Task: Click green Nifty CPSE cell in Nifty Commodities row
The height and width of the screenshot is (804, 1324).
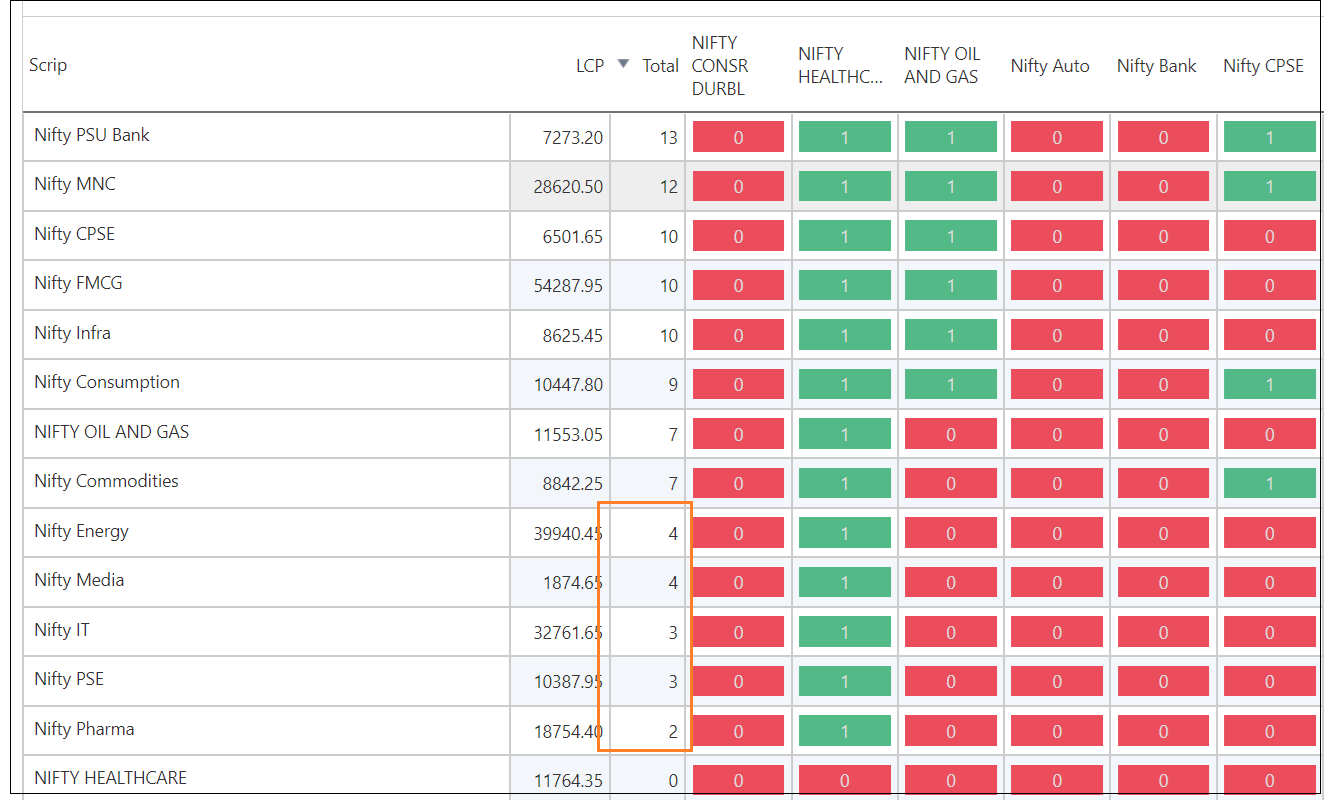Action: [x=1270, y=484]
